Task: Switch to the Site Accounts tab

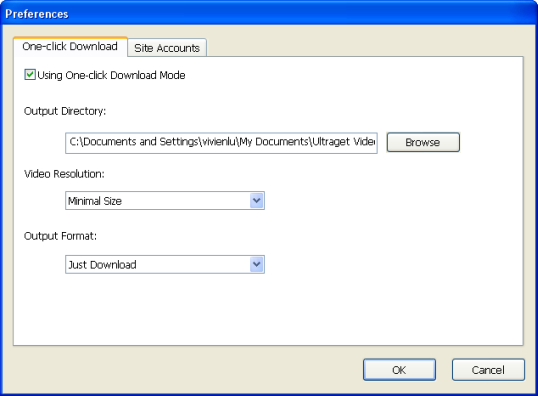Action: (x=167, y=48)
